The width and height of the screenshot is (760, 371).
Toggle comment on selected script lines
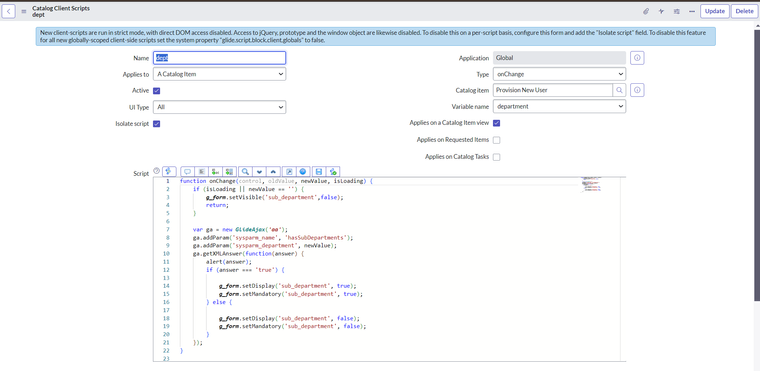click(x=188, y=172)
